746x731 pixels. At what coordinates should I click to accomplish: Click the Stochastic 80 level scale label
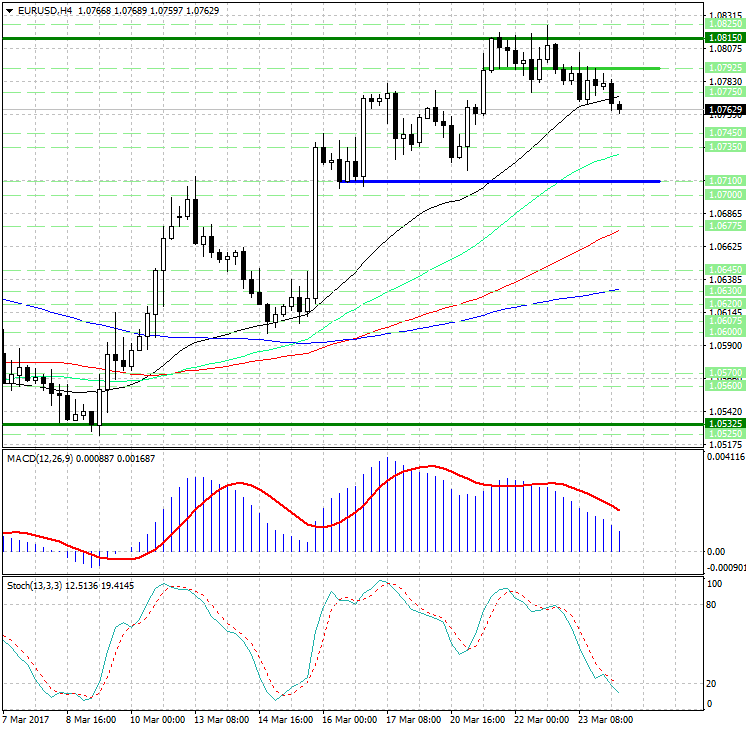coord(714,604)
